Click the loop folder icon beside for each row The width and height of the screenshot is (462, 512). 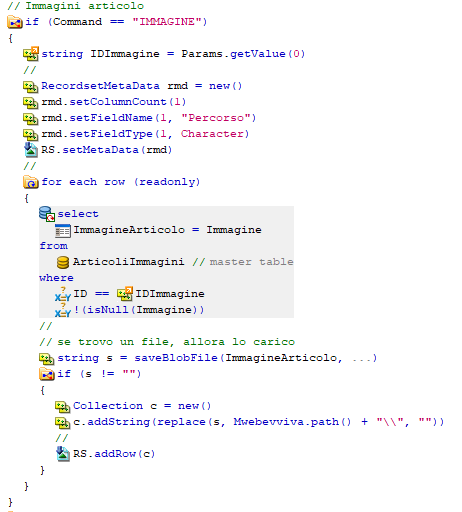point(31,182)
